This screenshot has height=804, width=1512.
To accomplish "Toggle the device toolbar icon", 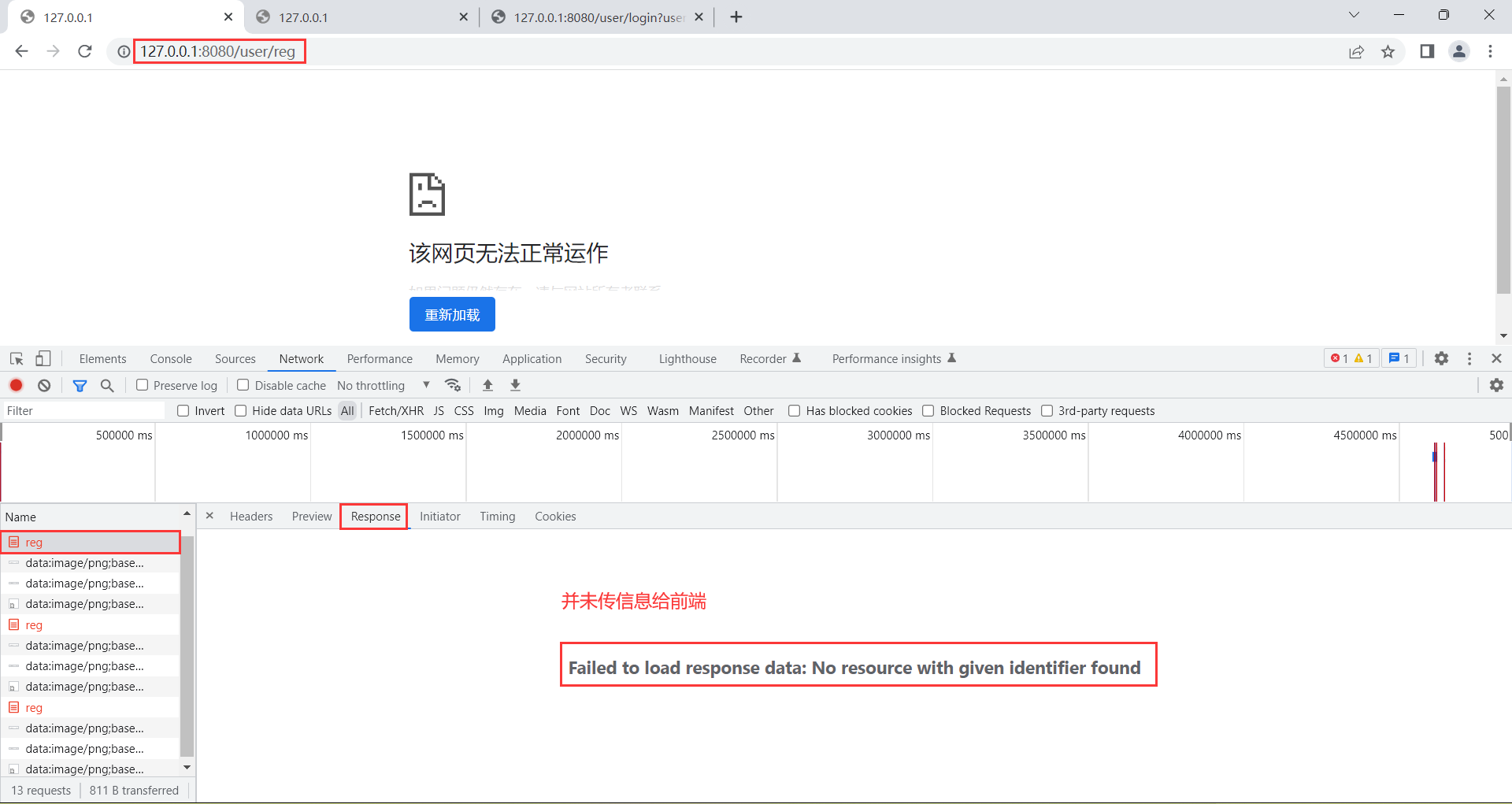I will (43, 359).
